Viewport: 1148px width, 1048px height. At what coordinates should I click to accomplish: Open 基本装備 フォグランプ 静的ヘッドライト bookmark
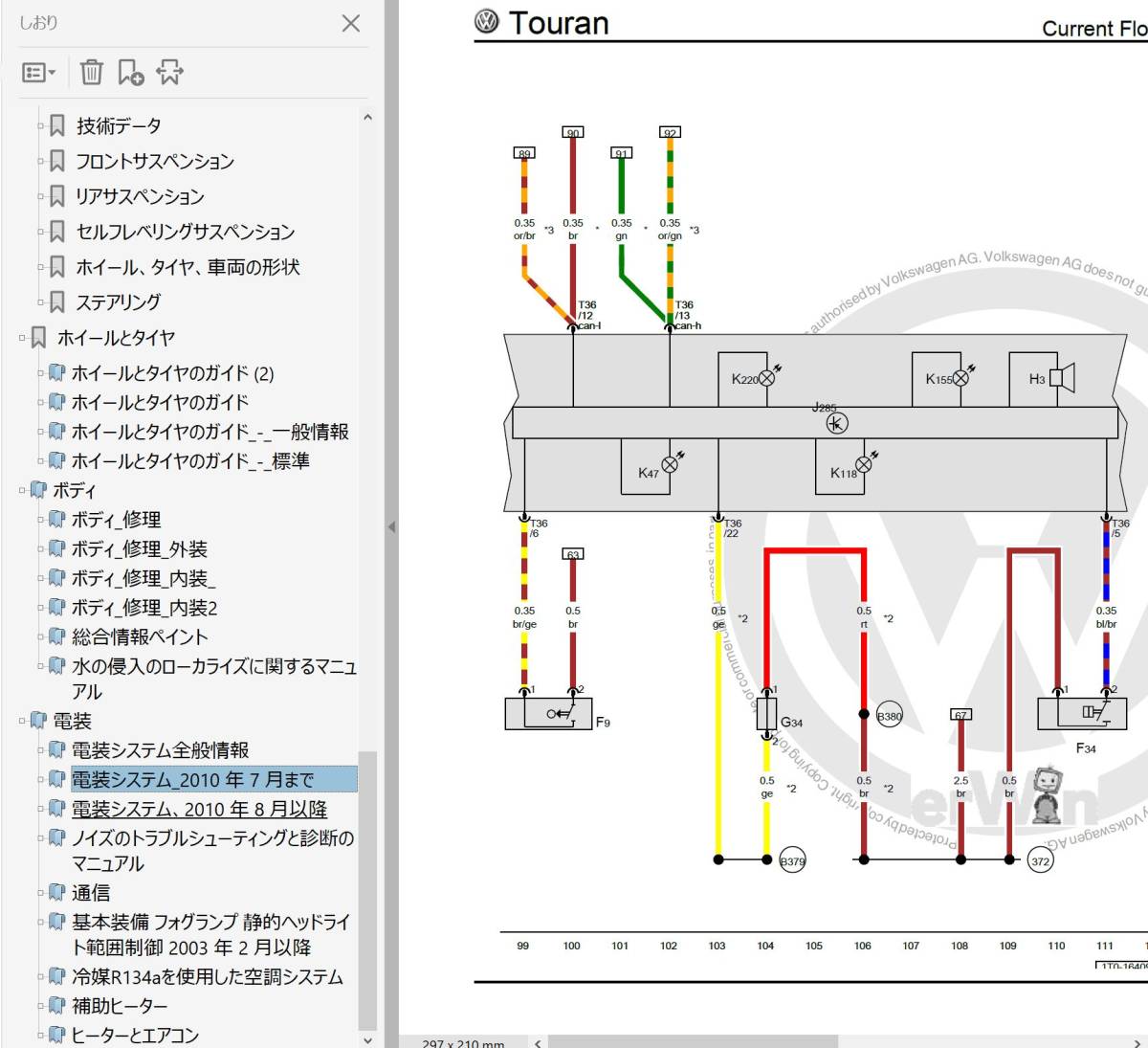point(211,935)
